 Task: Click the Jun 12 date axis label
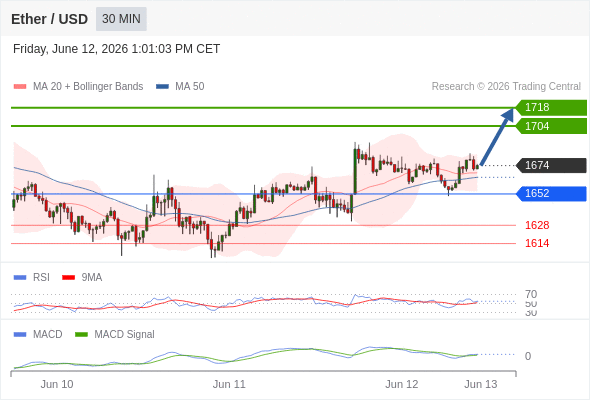pos(401,384)
